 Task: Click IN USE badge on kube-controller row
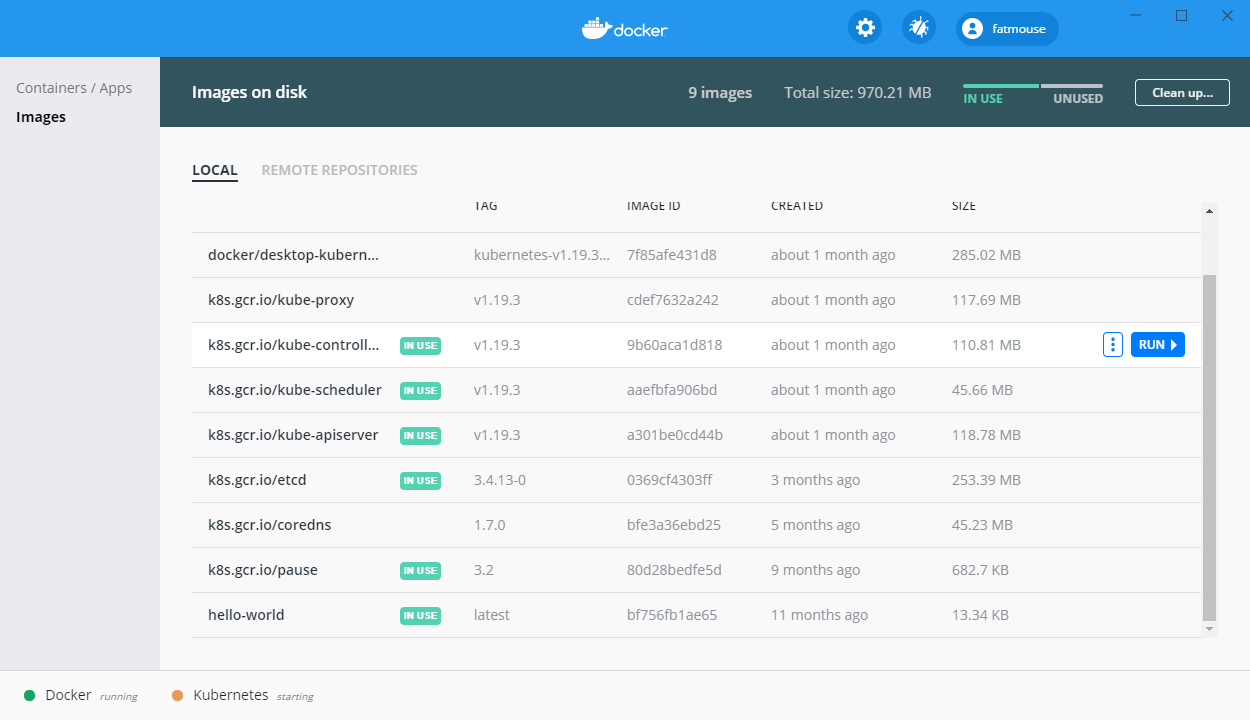point(421,345)
